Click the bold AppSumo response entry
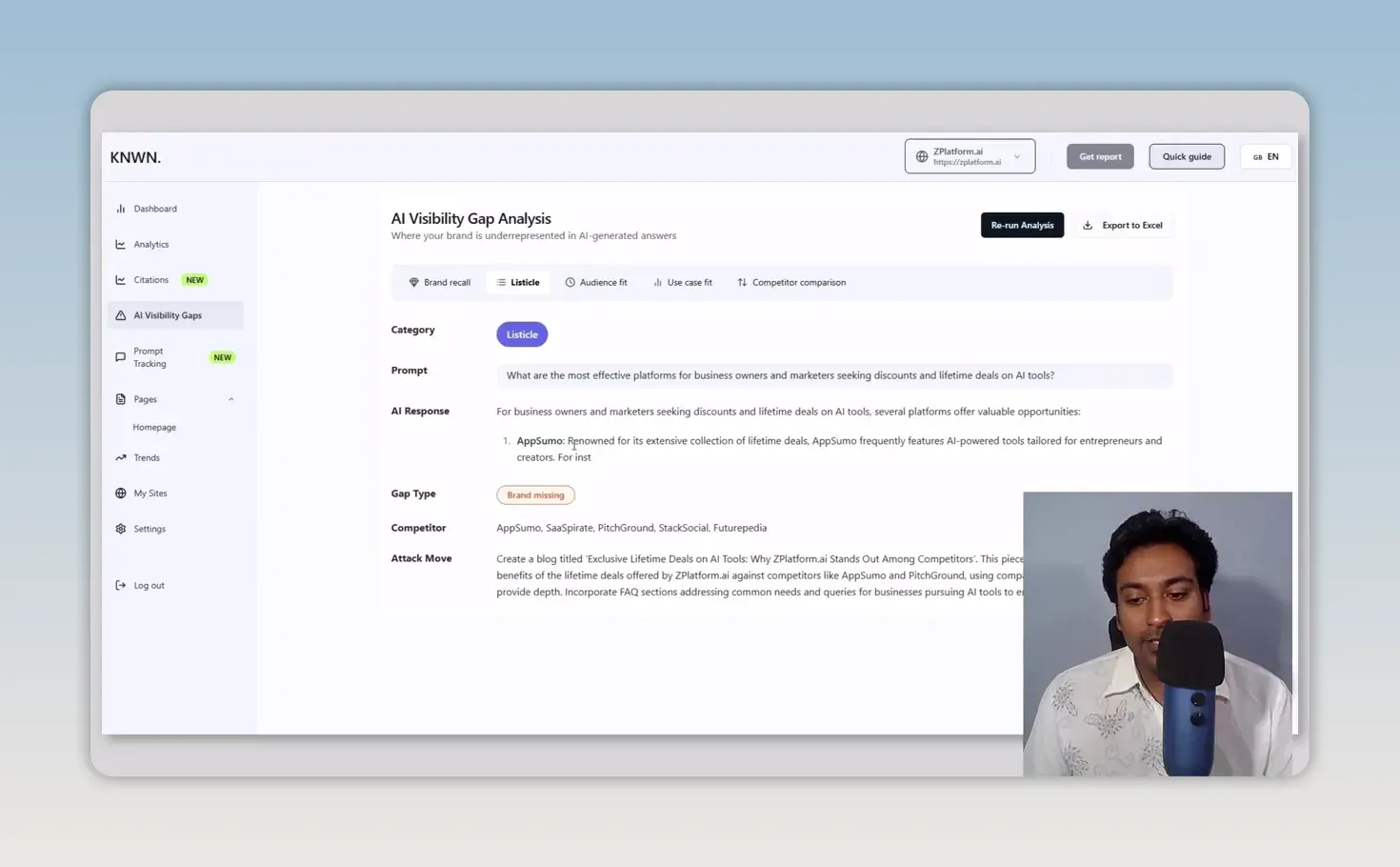Image resolution: width=1400 pixels, height=867 pixels. (x=539, y=441)
